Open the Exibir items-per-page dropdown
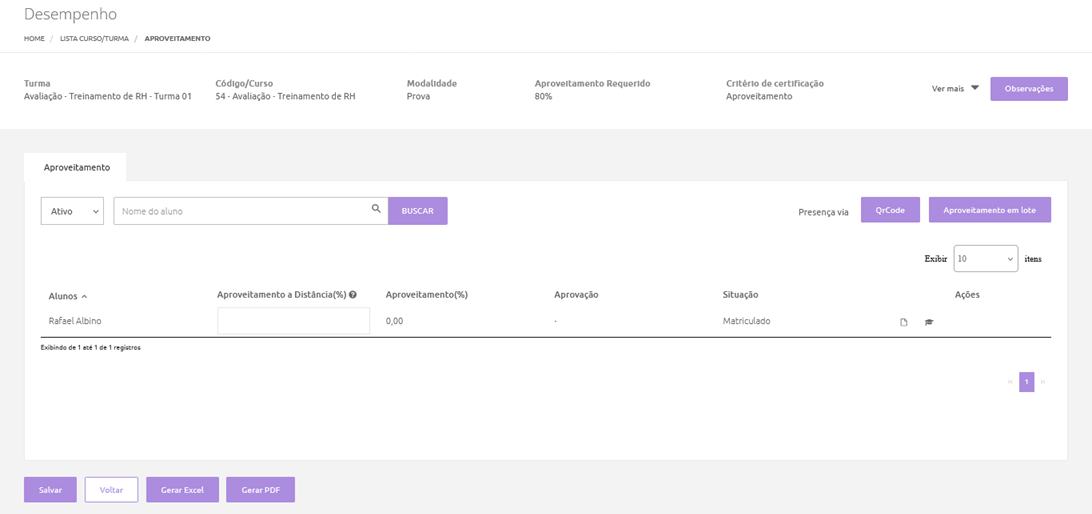1092x514 pixels. [985, 259]
